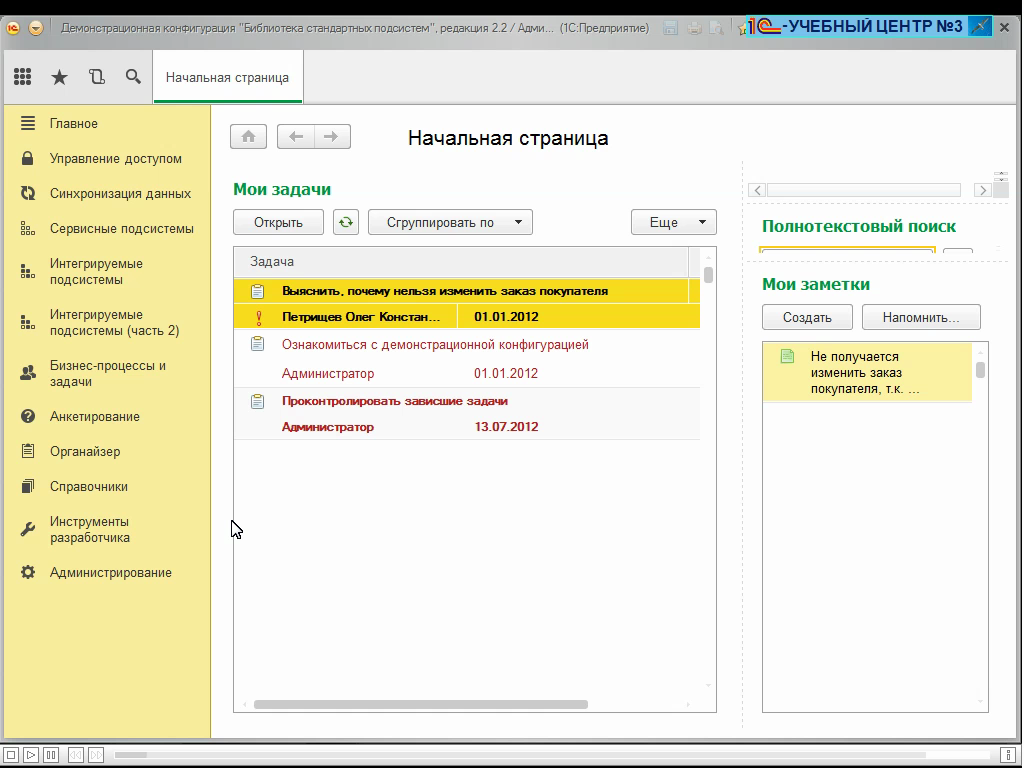Click the notes list vertical scrollbar thumb
The image size is (1024, 768).
click(980, 370)
